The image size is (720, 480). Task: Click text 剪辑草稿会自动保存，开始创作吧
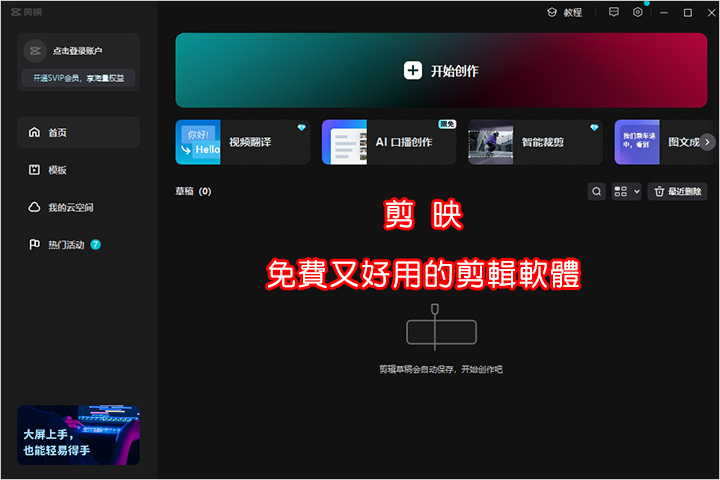[441, 369]
